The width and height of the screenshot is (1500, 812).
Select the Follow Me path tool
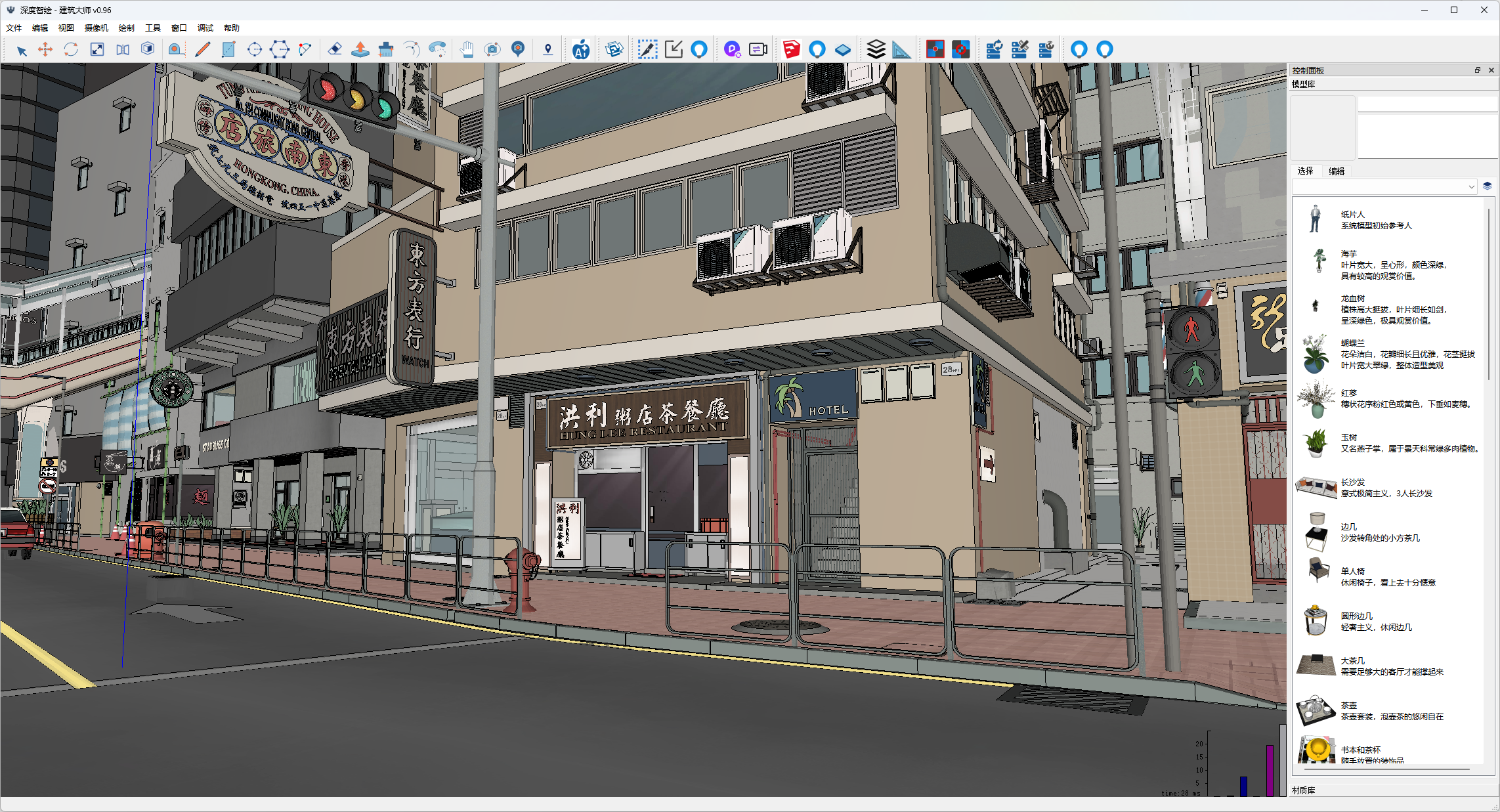pyautogui.click(x=437, y=50)
